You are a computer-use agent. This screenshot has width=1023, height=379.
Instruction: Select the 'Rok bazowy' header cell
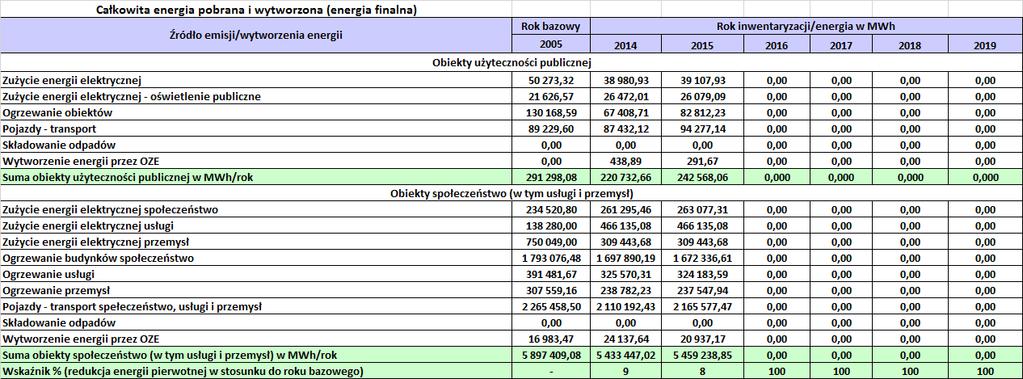coord(551,27)
